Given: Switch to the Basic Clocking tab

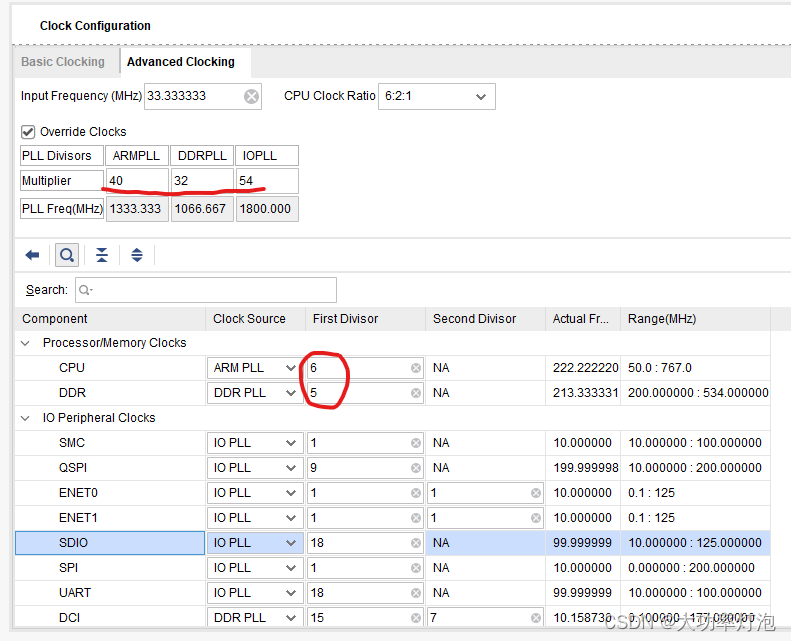Looking at the screenshot, I should 63,62.
